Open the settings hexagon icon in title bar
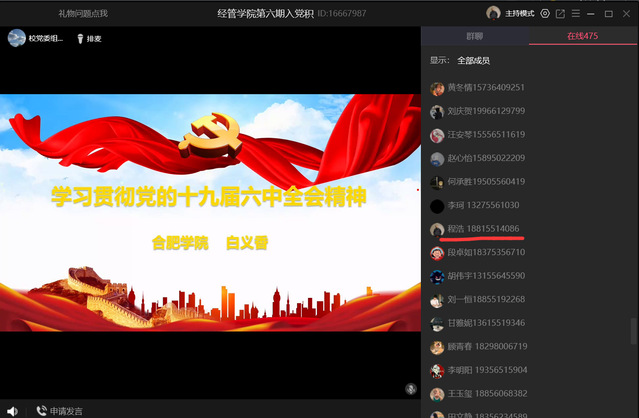The width and height of the screenshot is (639, 418). (x=544, y=13)
